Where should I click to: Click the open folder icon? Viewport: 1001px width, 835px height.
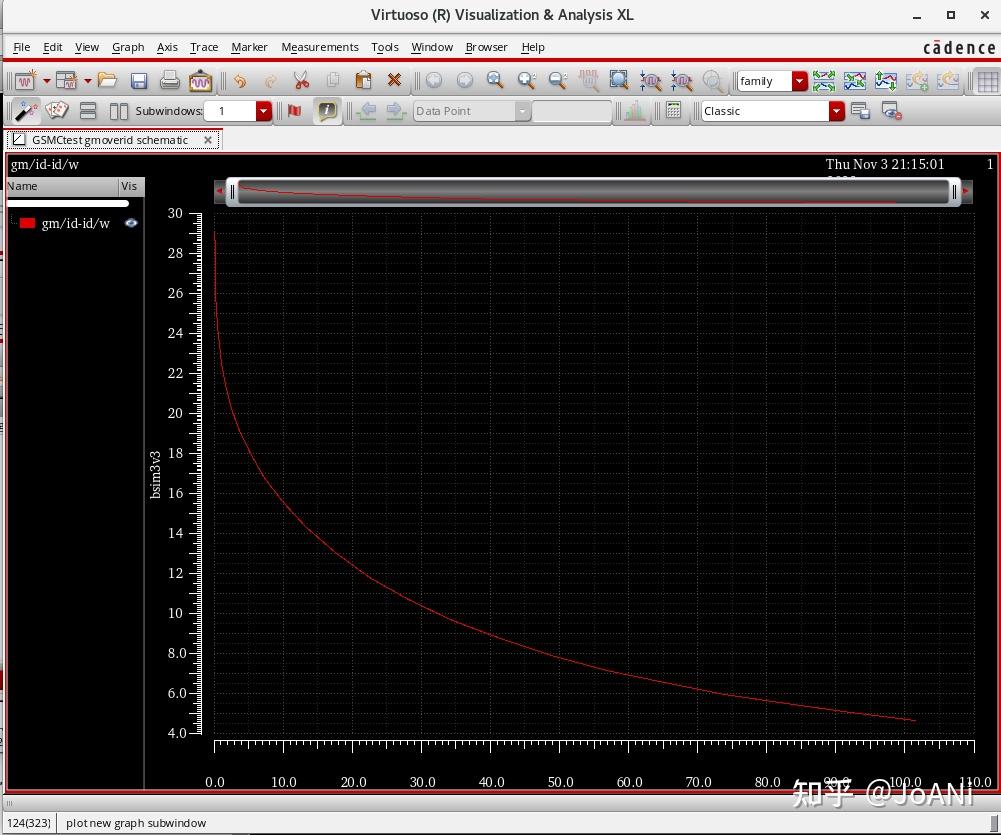[x=108, y=81]
